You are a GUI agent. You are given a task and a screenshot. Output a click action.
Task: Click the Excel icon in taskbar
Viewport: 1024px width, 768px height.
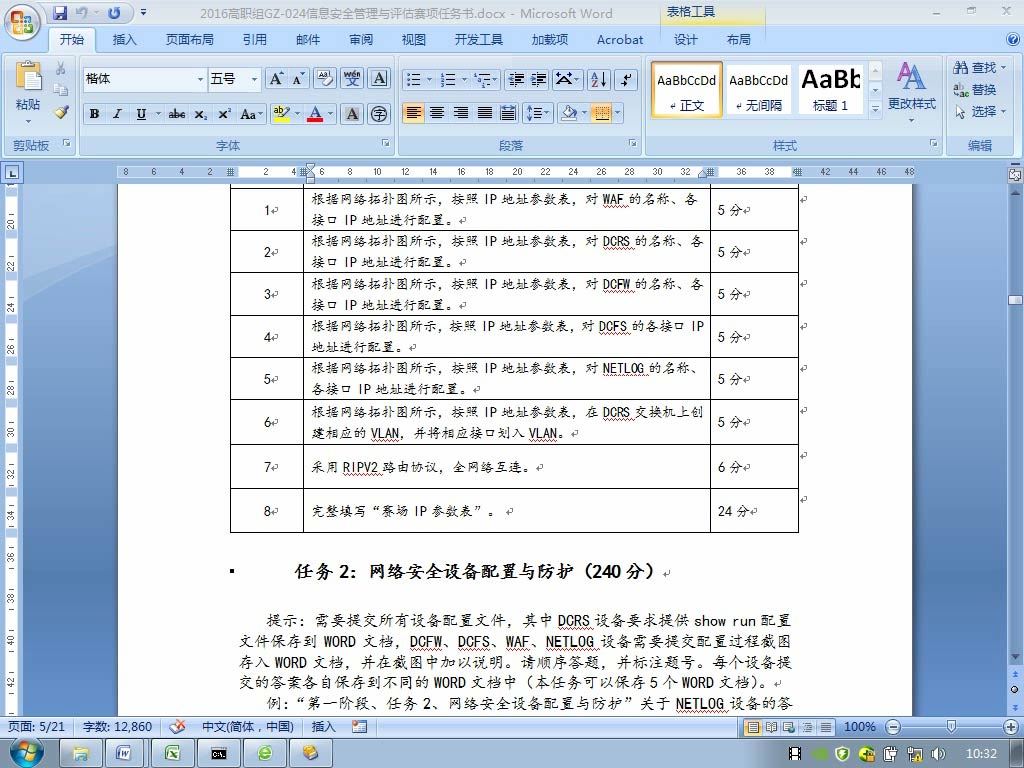point(172,753)
